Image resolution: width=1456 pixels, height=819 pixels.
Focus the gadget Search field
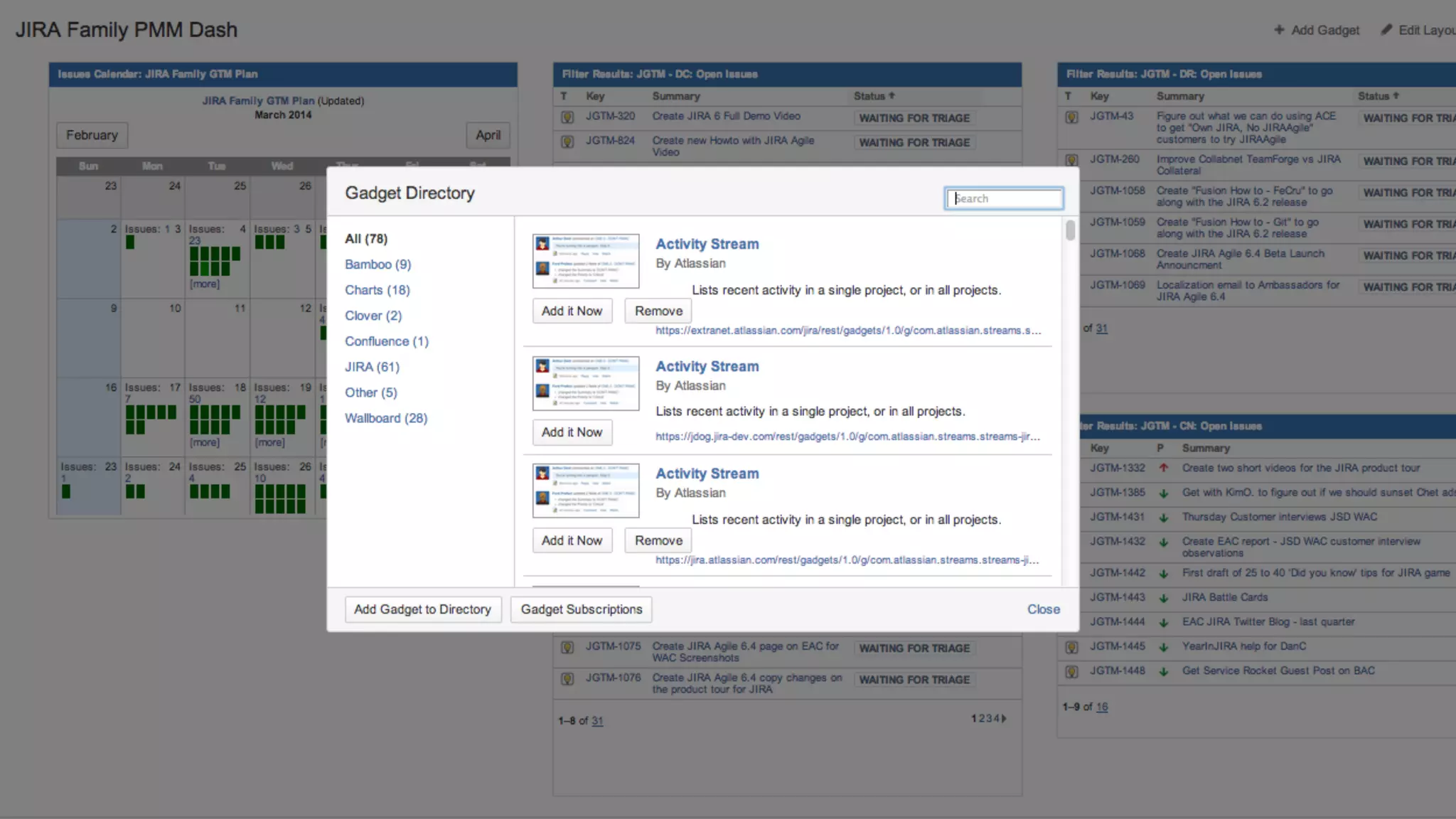[x=1004, y=198]
